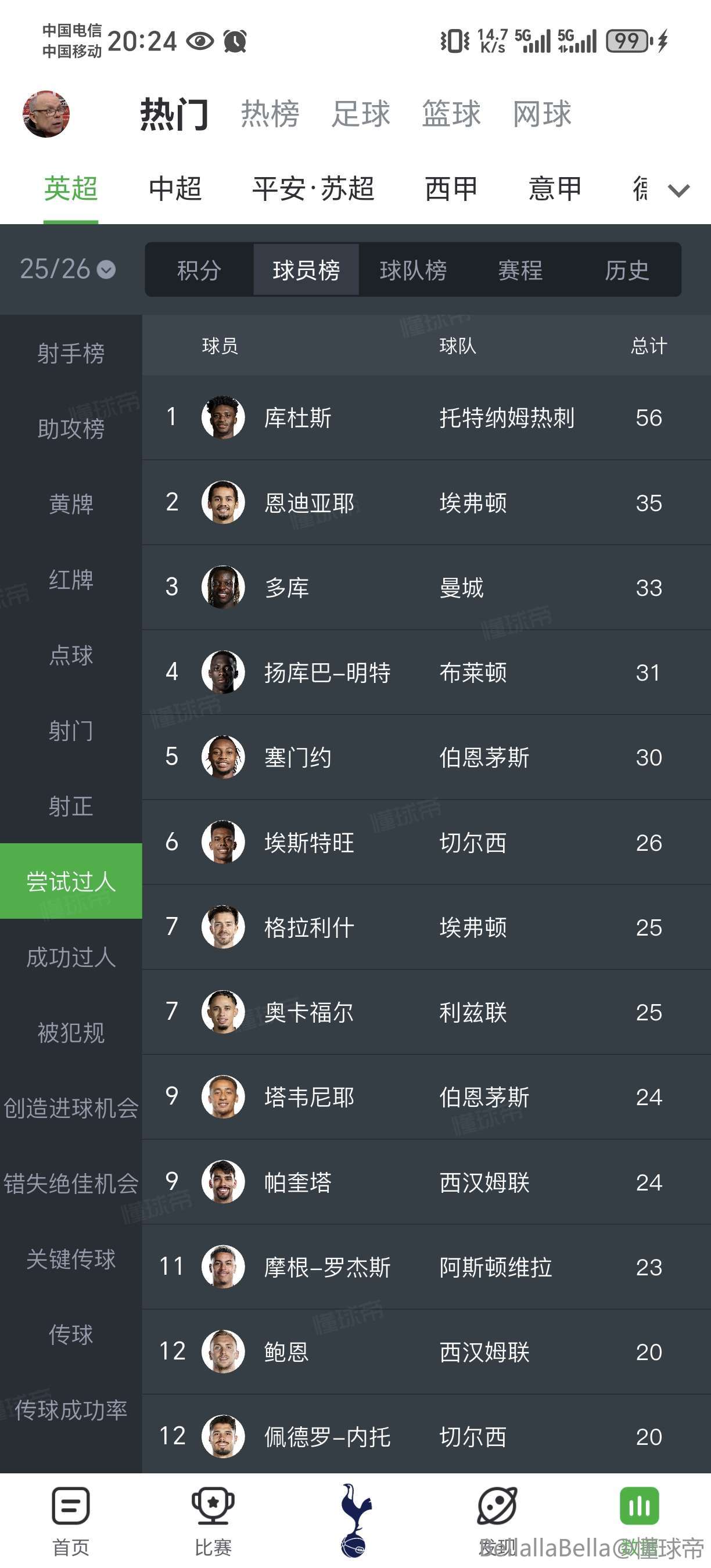Tap 库杜斯 player avatar
The width and height of the screenshot is (711, 1568).
[x=223, y=418]
